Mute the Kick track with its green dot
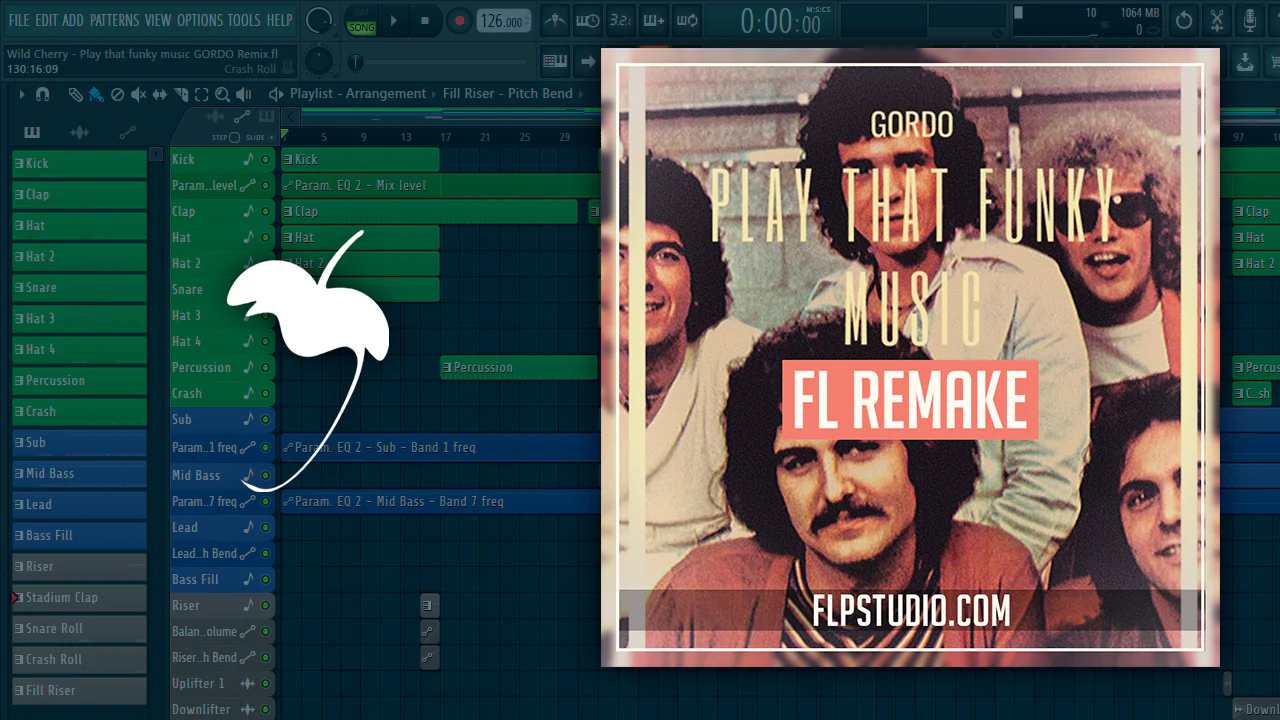Screen dimensions: 1280x720 pyautogui.click(x=265, y=159)
